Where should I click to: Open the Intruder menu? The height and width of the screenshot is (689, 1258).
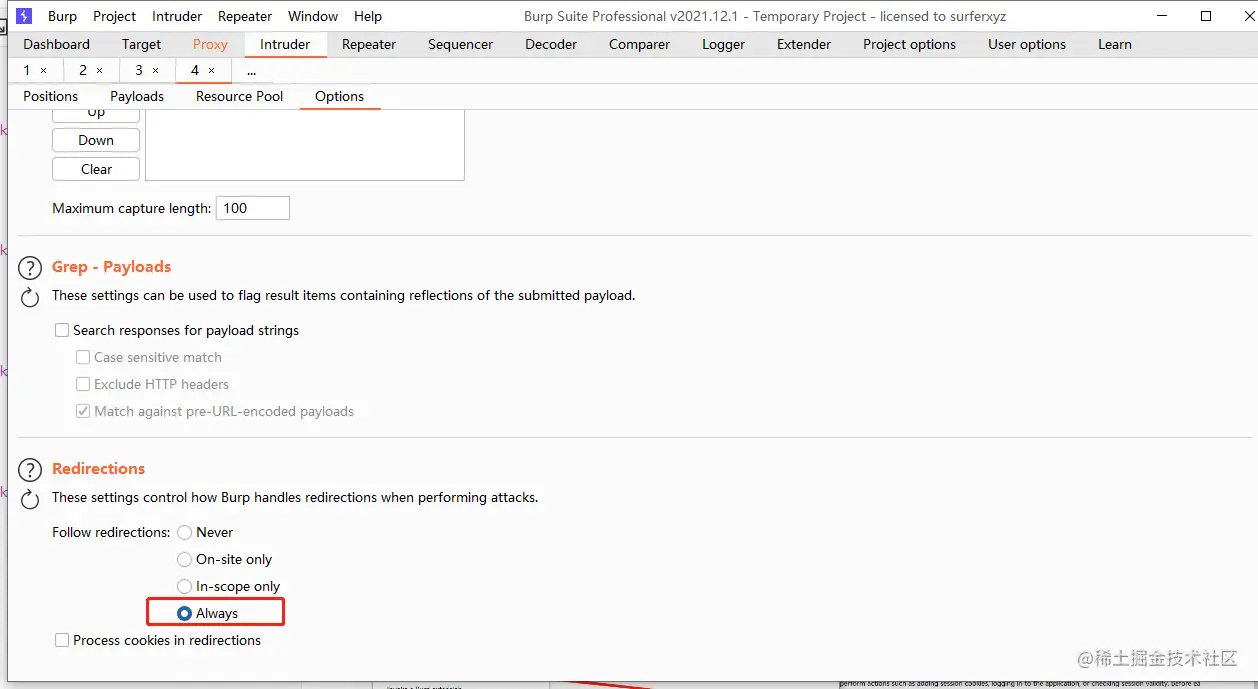[177, 16]
